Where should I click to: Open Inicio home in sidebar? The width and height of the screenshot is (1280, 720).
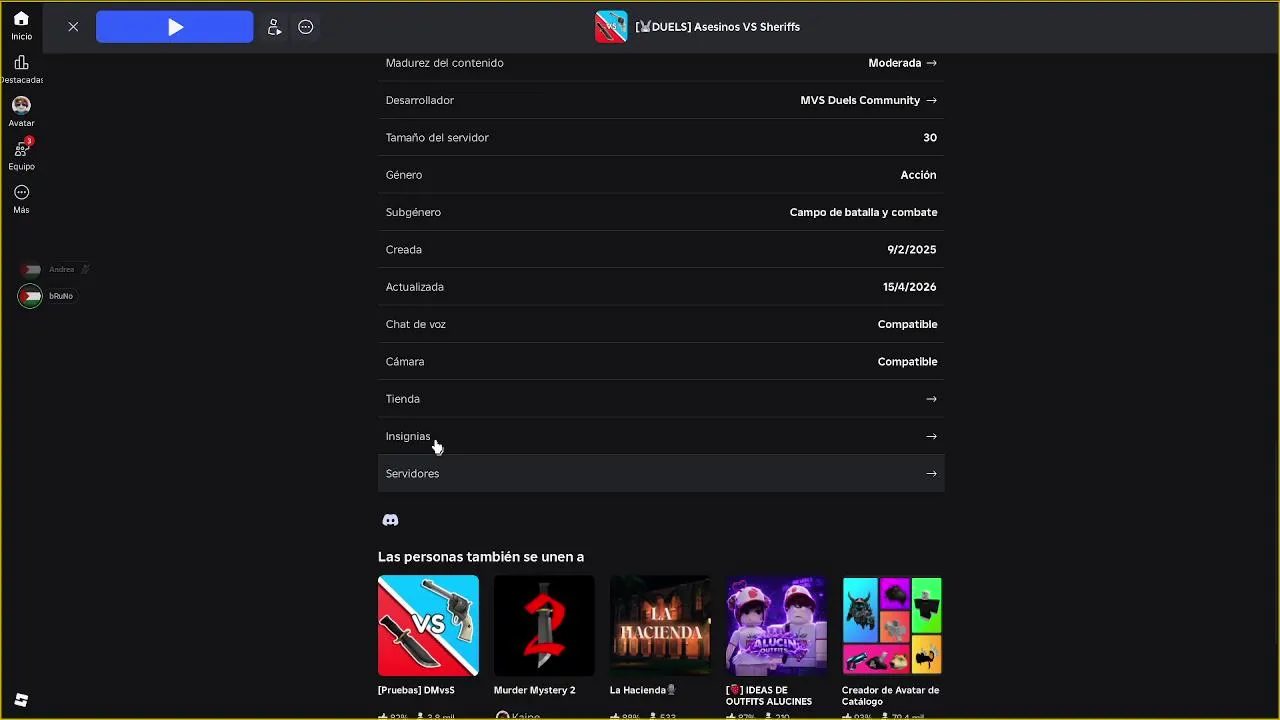(x=21, y=26)
